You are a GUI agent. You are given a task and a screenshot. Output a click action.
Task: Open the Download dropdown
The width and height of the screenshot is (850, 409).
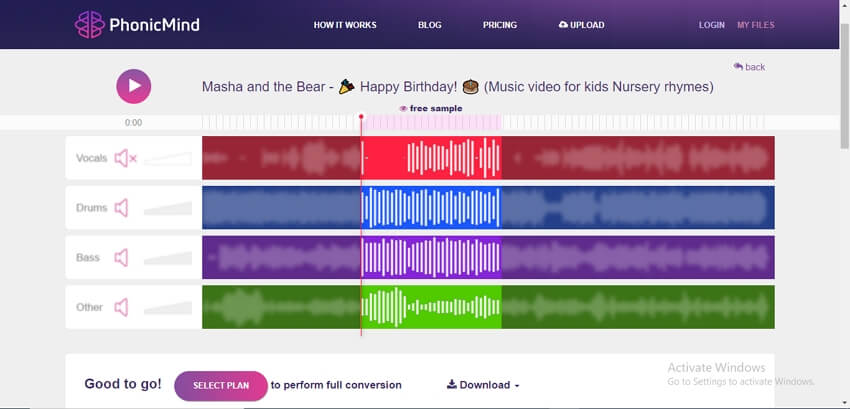(483, 385)
